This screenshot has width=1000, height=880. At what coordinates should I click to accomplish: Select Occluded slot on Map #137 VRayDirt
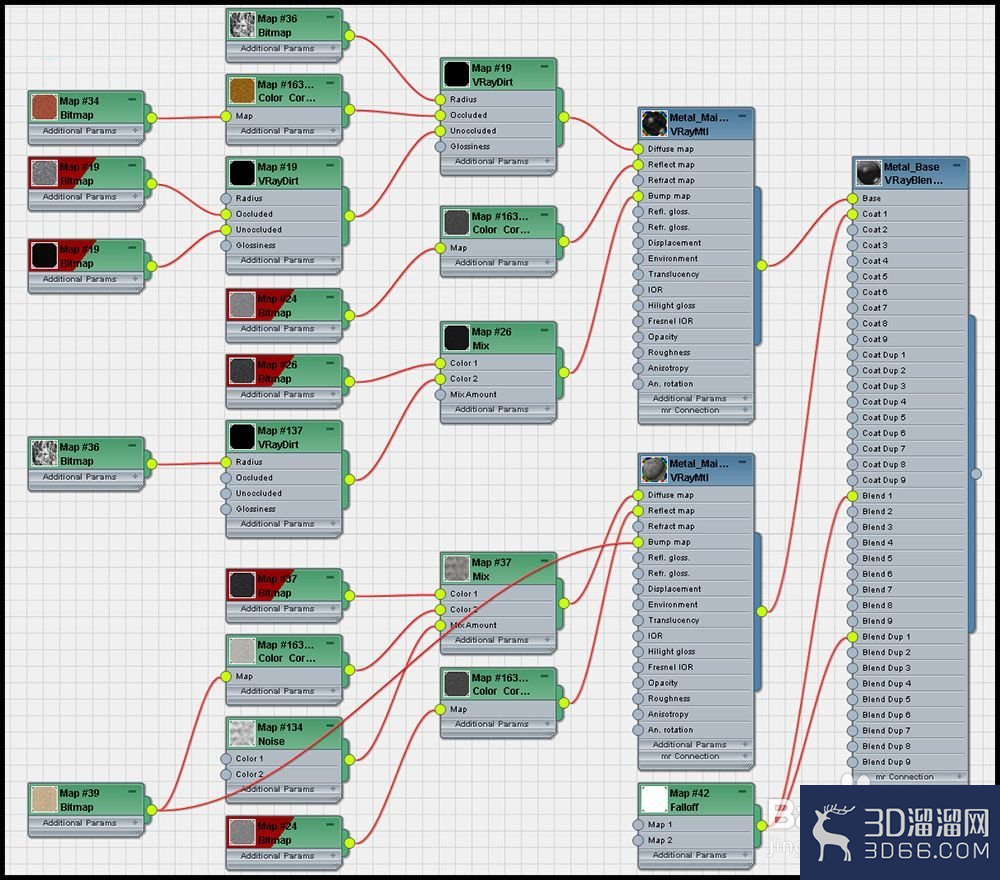click(284, 478)
